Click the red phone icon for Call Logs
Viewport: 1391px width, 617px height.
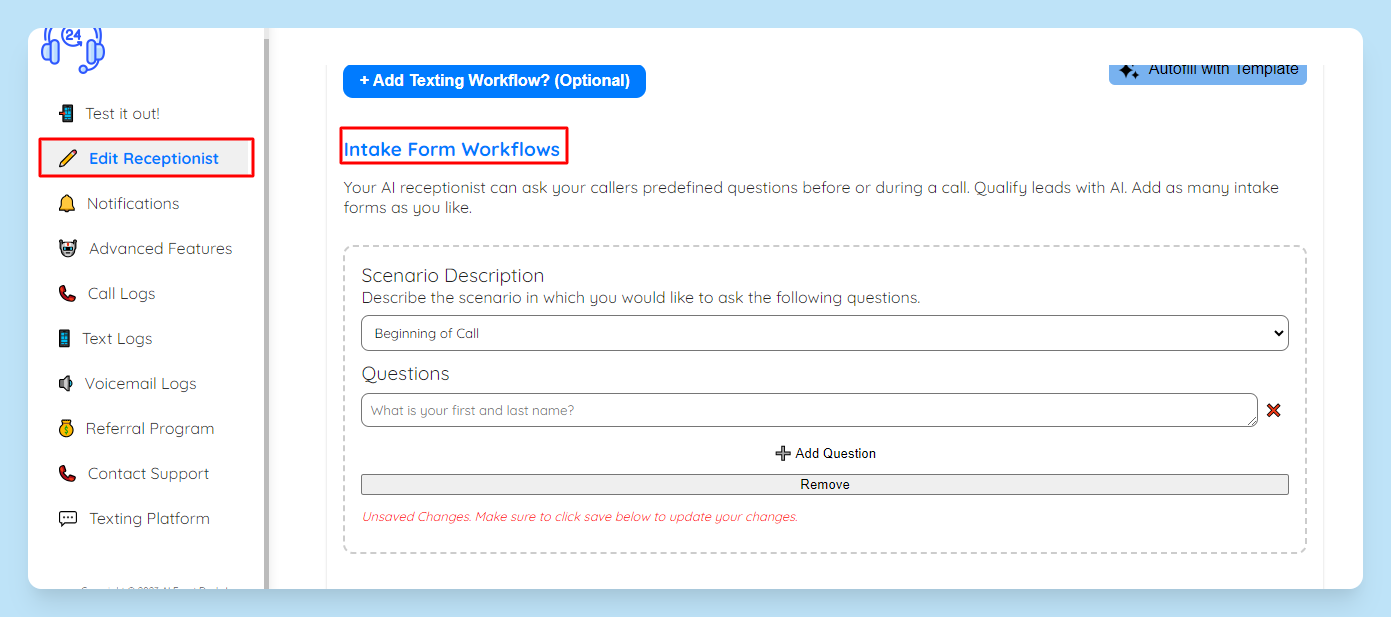(67, 293)
